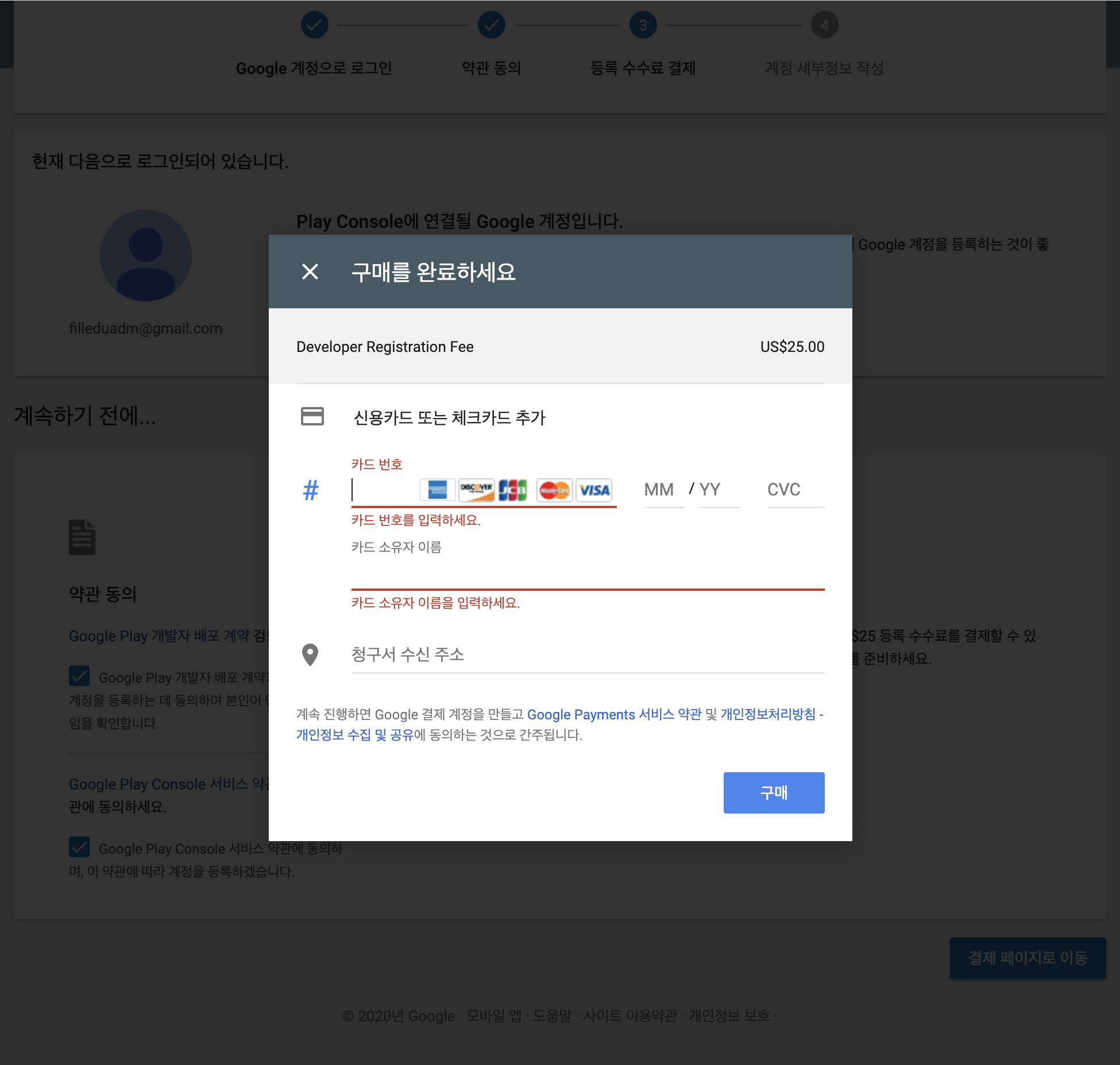
Task: Toggle the Play Console 서비스 약관 checkbox
Action: (x=79, y=847)
